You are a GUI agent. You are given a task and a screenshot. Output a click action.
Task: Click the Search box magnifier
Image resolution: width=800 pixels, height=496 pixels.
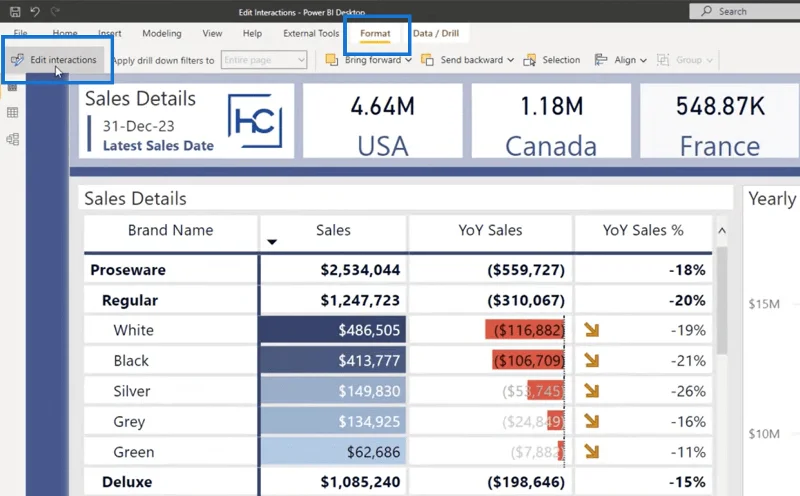tap(707, 11)
